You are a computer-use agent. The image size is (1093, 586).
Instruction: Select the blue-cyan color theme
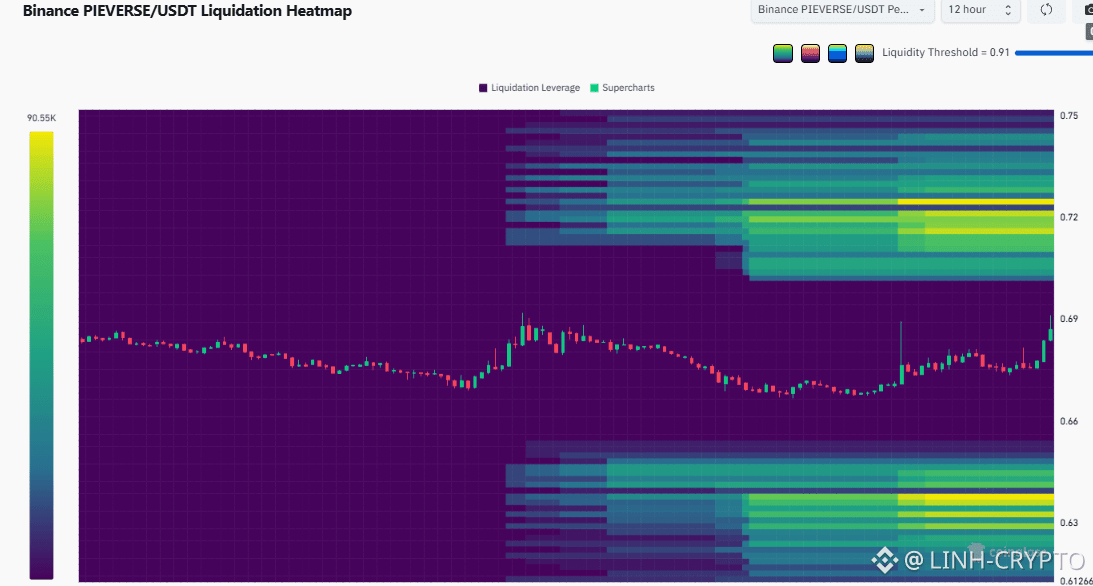[x=837, y=53]
